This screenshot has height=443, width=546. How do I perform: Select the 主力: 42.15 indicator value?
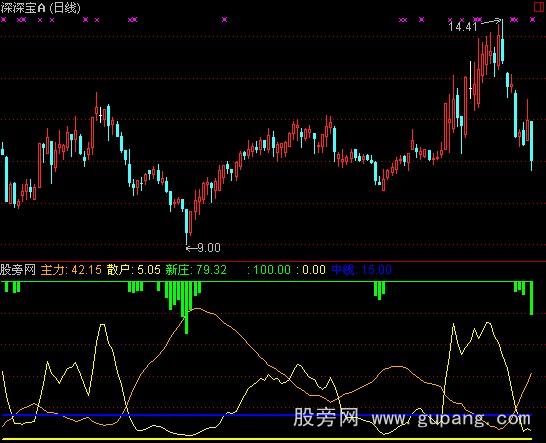[71, 270]
